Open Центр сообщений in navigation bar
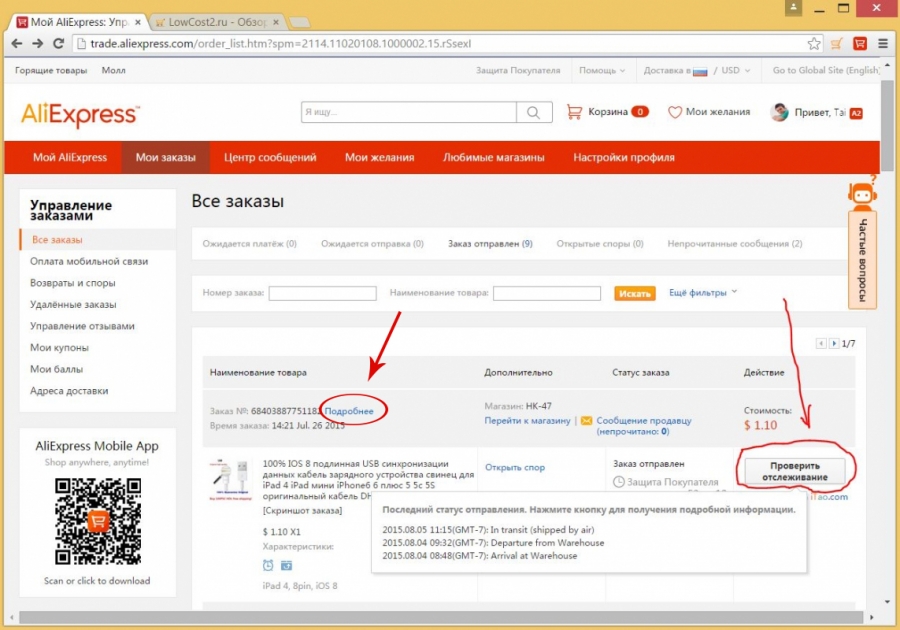Screen dimensions: 900x630 click(270, 158)
